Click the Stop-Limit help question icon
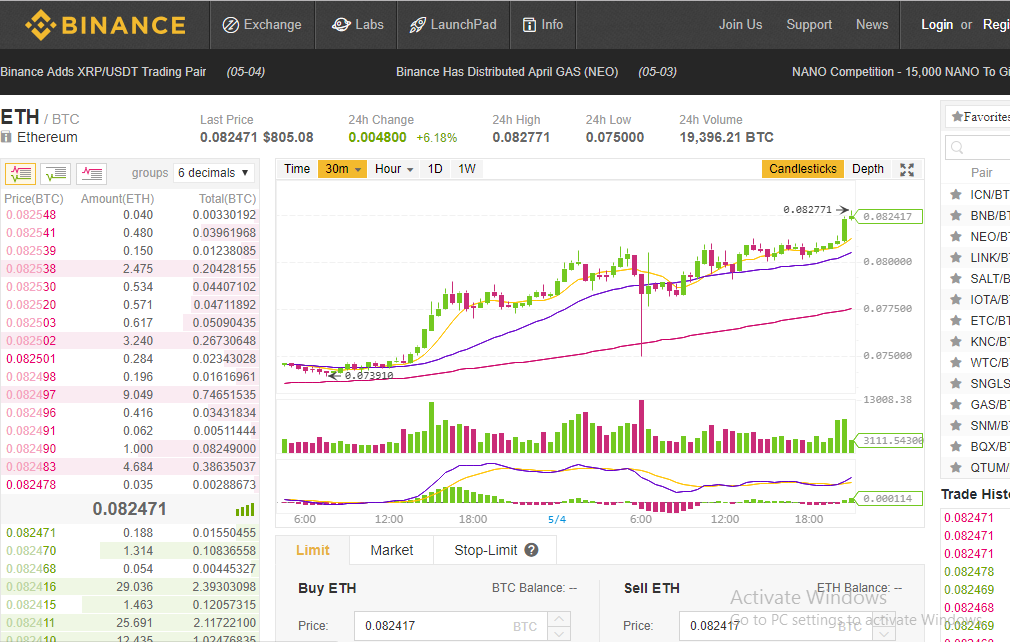1010x642 pixels. click(x=531, y=550)
